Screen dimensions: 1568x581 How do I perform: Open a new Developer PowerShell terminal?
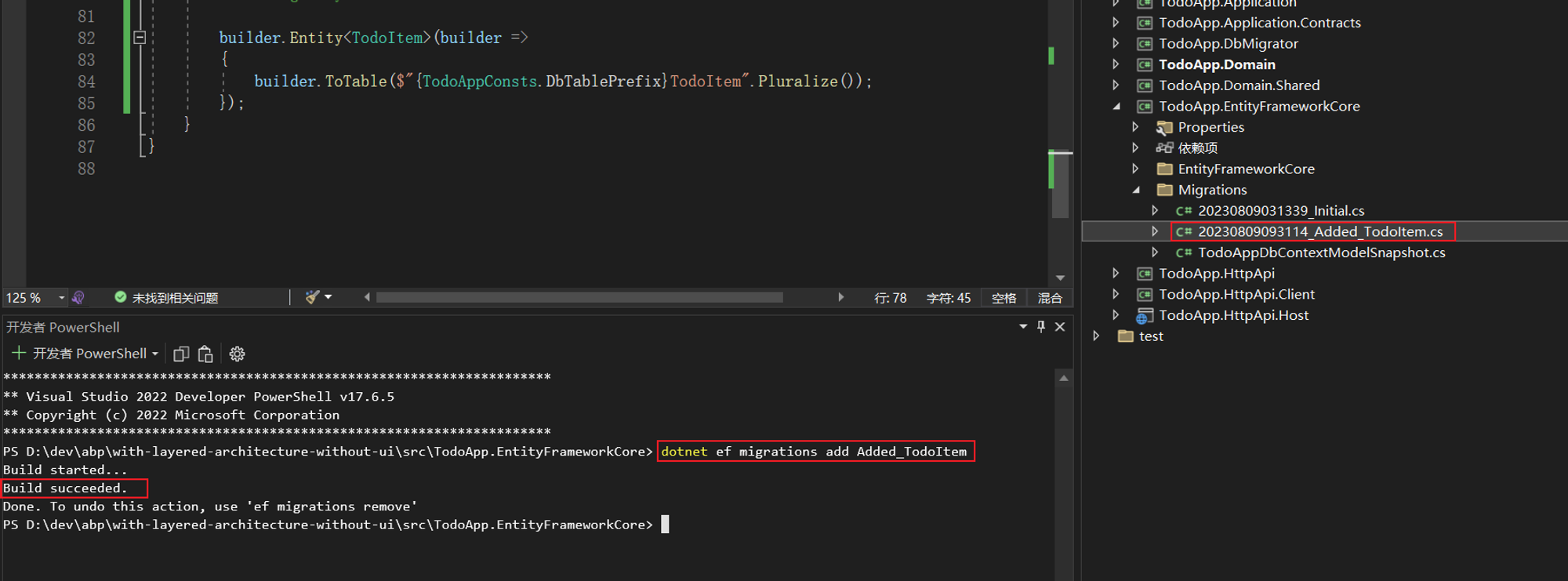tap(19, 354)
